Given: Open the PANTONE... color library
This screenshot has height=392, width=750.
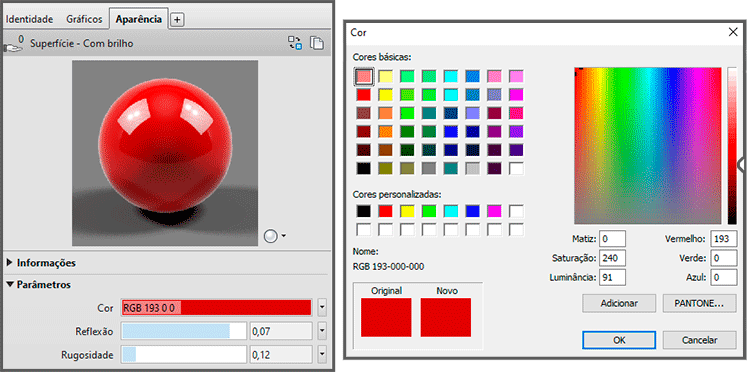Looking at the screenshot, I should [699, 304].
